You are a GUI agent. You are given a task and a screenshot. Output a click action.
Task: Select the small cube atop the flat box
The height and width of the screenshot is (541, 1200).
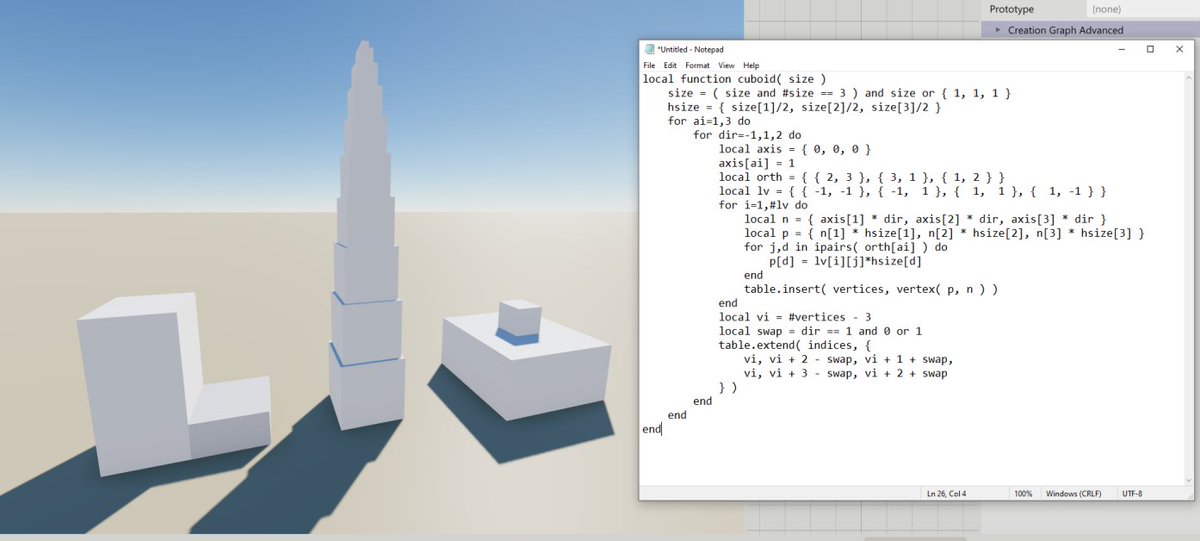[x=519, y=318]
